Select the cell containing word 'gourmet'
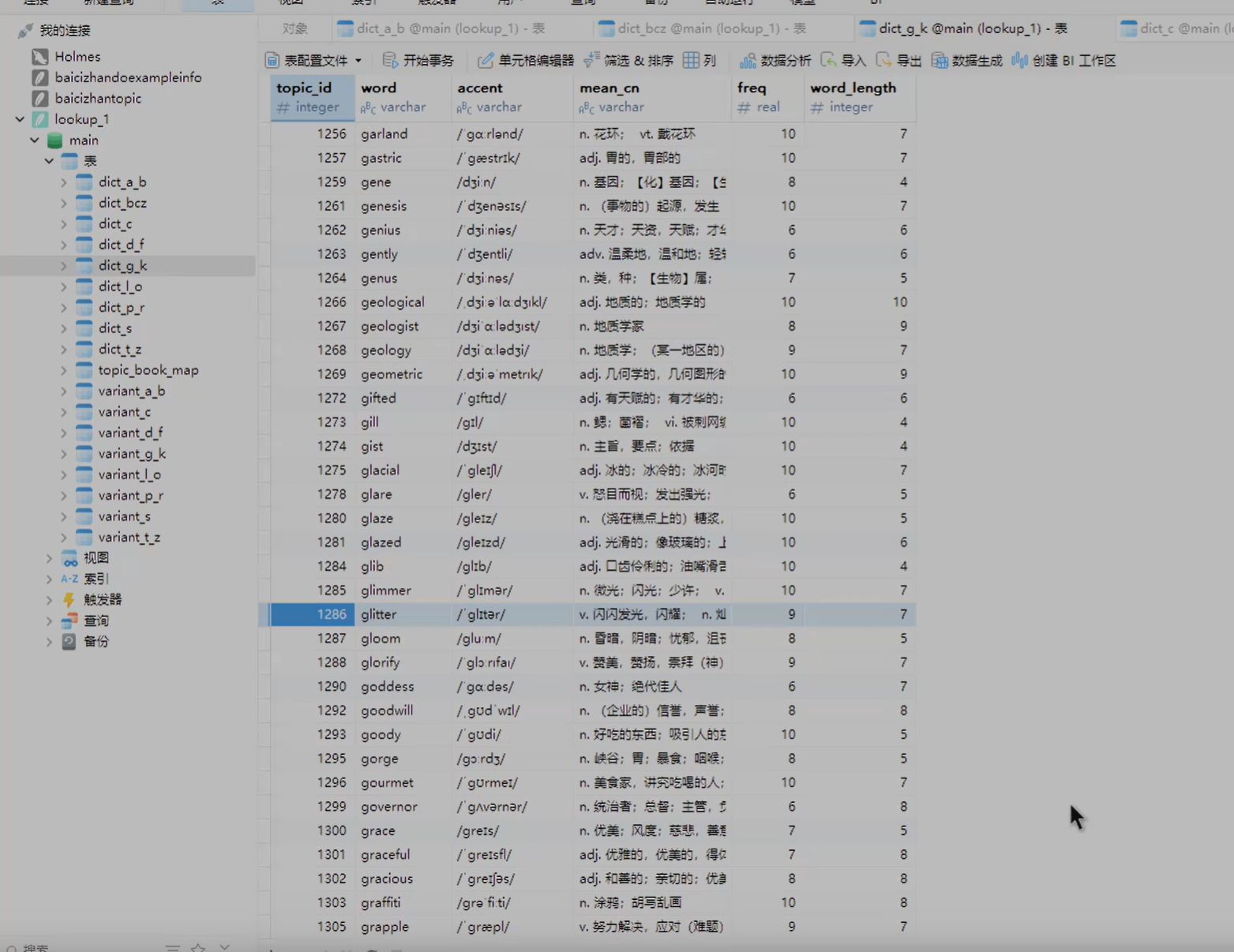Screen dimensions: 1234x952 tap(387, 782)
